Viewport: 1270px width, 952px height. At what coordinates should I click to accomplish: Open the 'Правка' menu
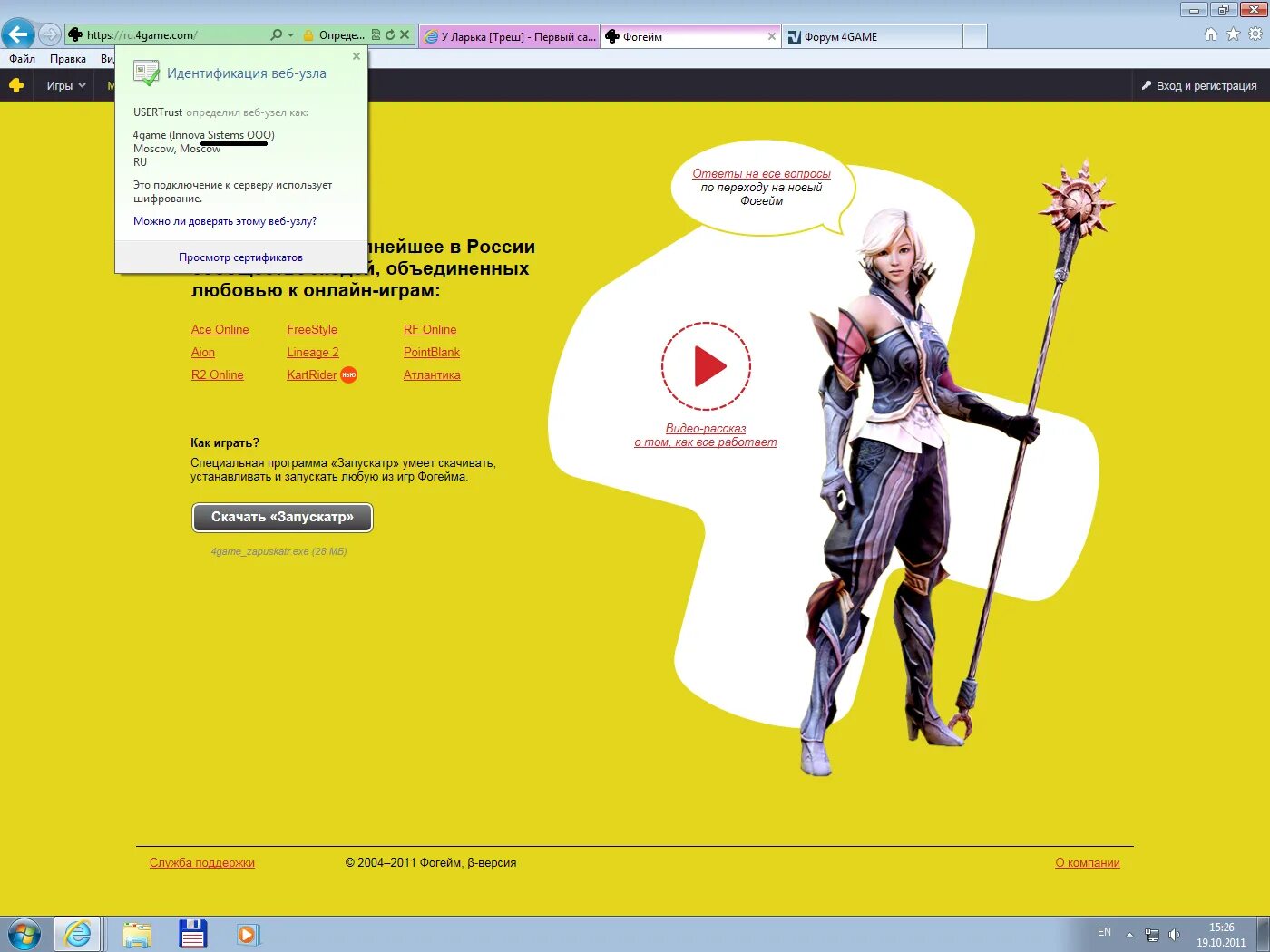pyautogui.click(x=68, y=59)
